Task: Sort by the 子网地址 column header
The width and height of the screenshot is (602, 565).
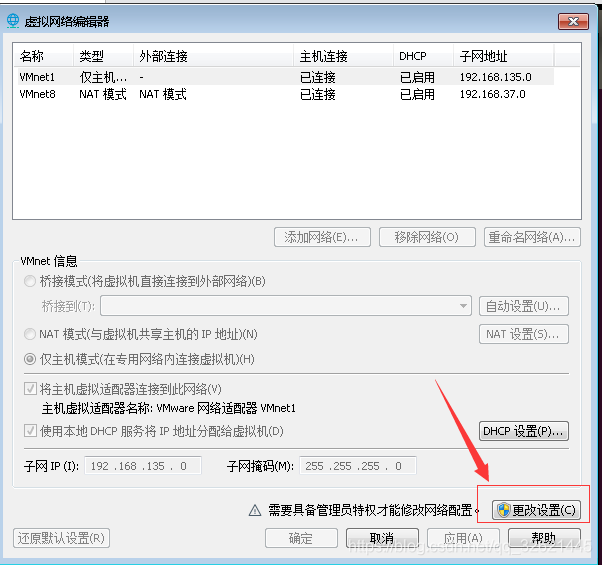Action: (x=503, y=56)
